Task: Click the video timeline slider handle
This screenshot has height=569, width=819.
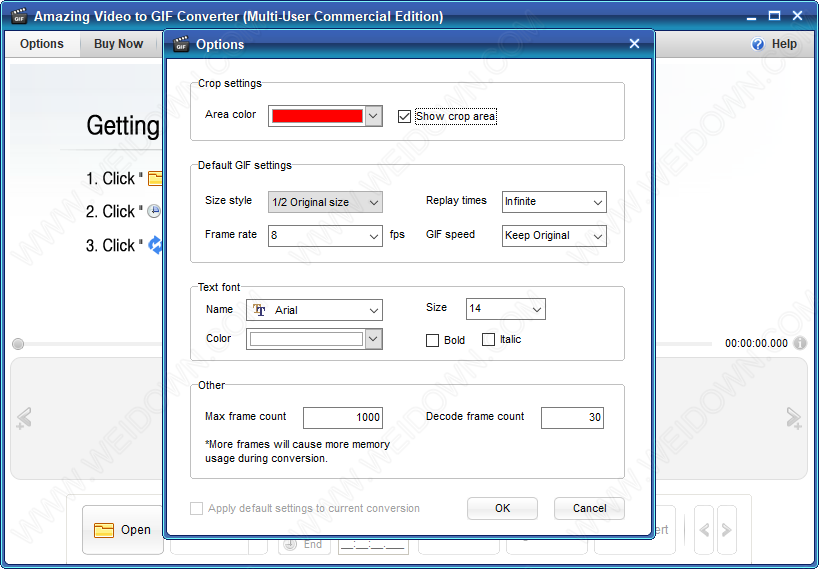Action: coord(18,344)
